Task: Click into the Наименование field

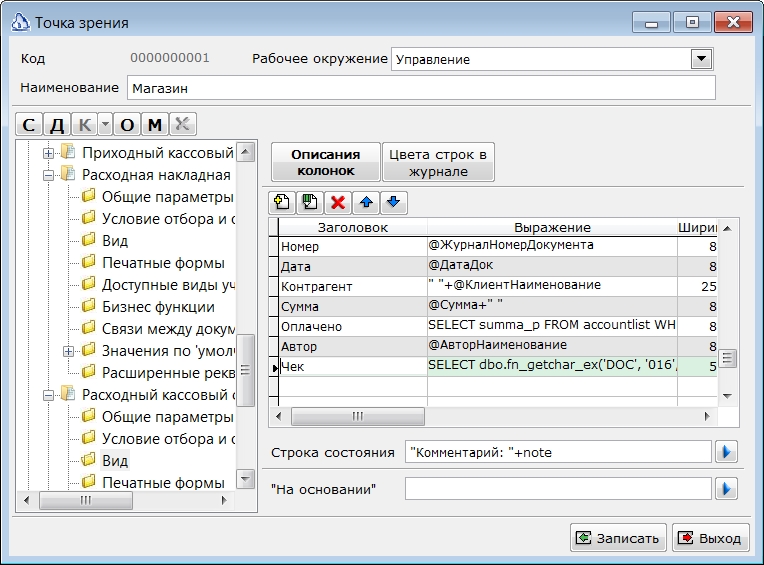Action: click(421, 88)
